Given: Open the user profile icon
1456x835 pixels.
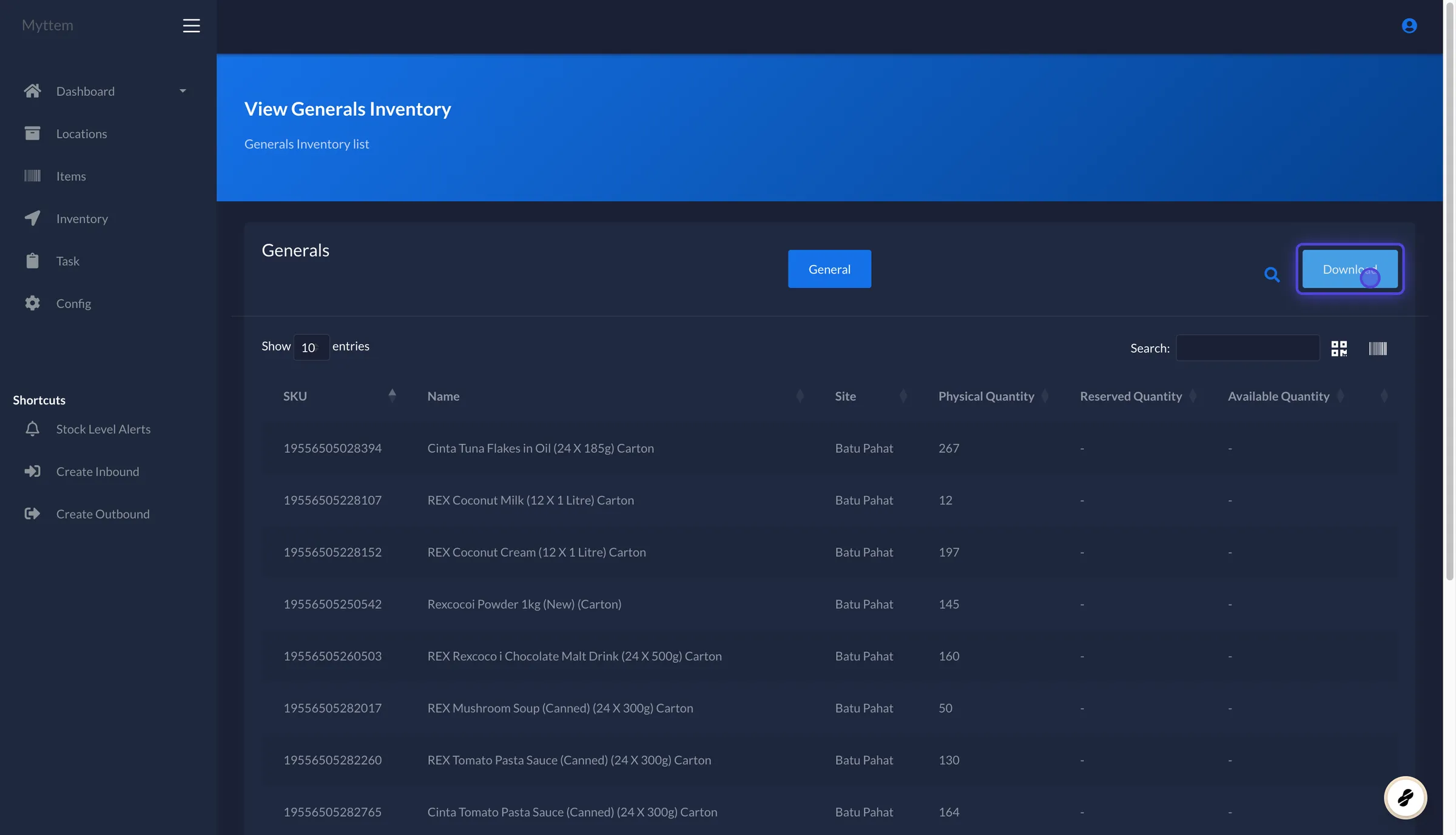Looking at the screenshot, I should (1409, 25).
